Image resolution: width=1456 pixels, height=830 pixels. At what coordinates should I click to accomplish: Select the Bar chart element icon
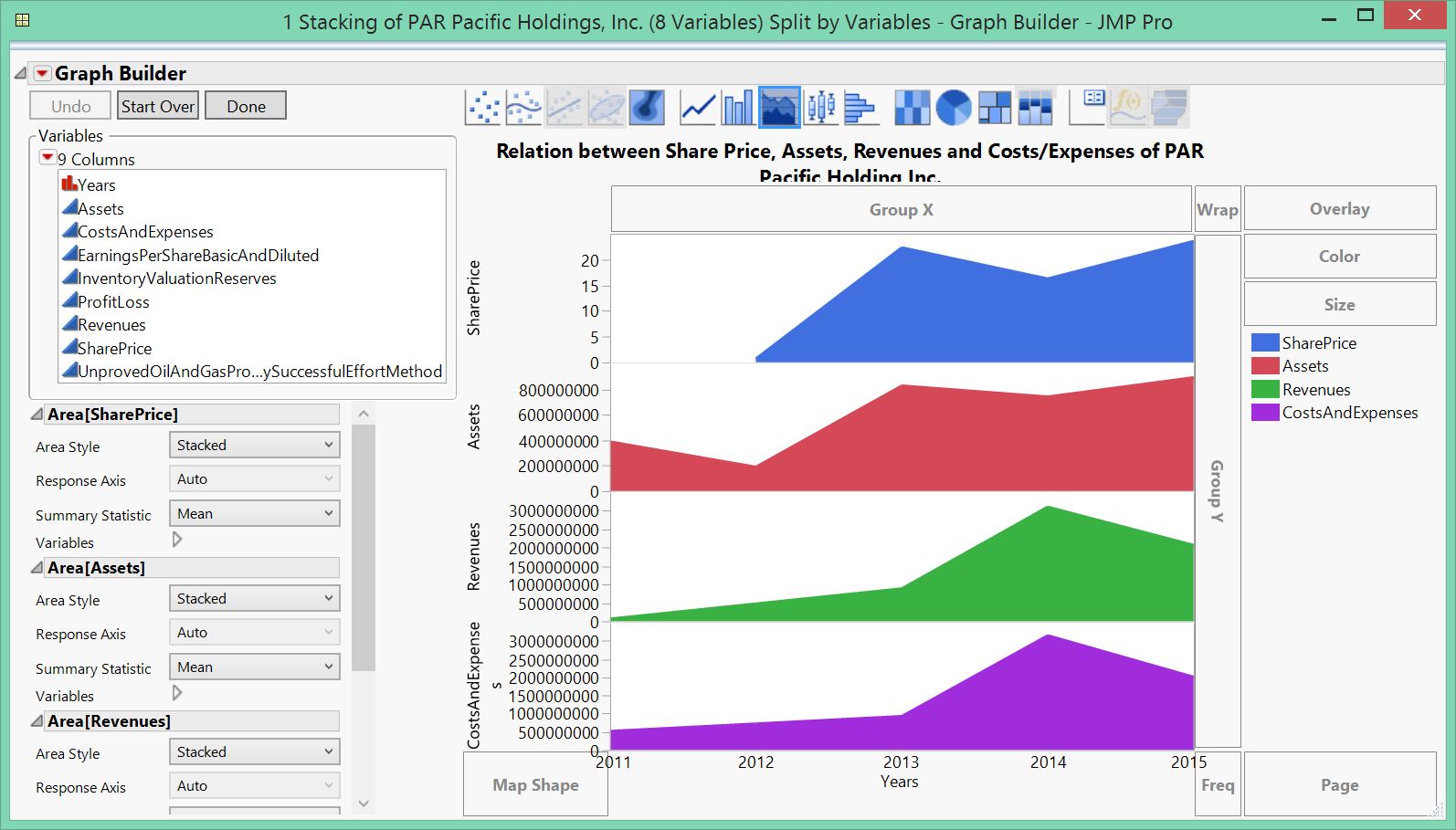[x=738, y=107]
